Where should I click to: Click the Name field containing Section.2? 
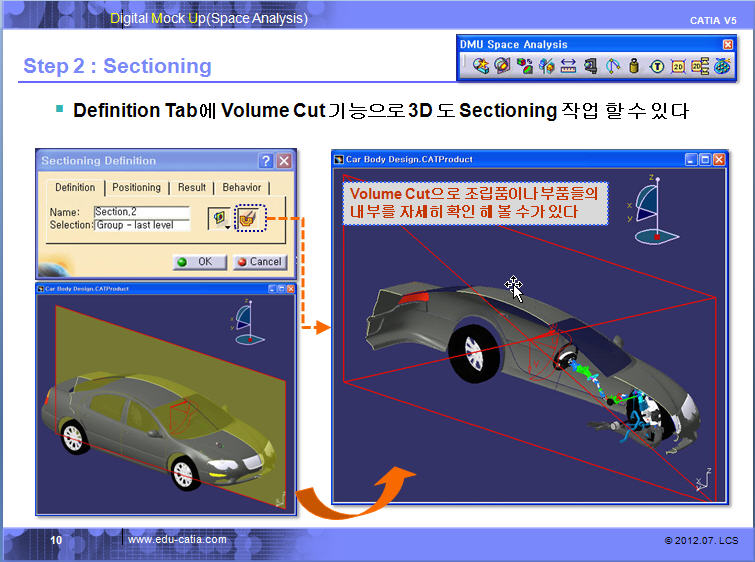tap(141, 212)
